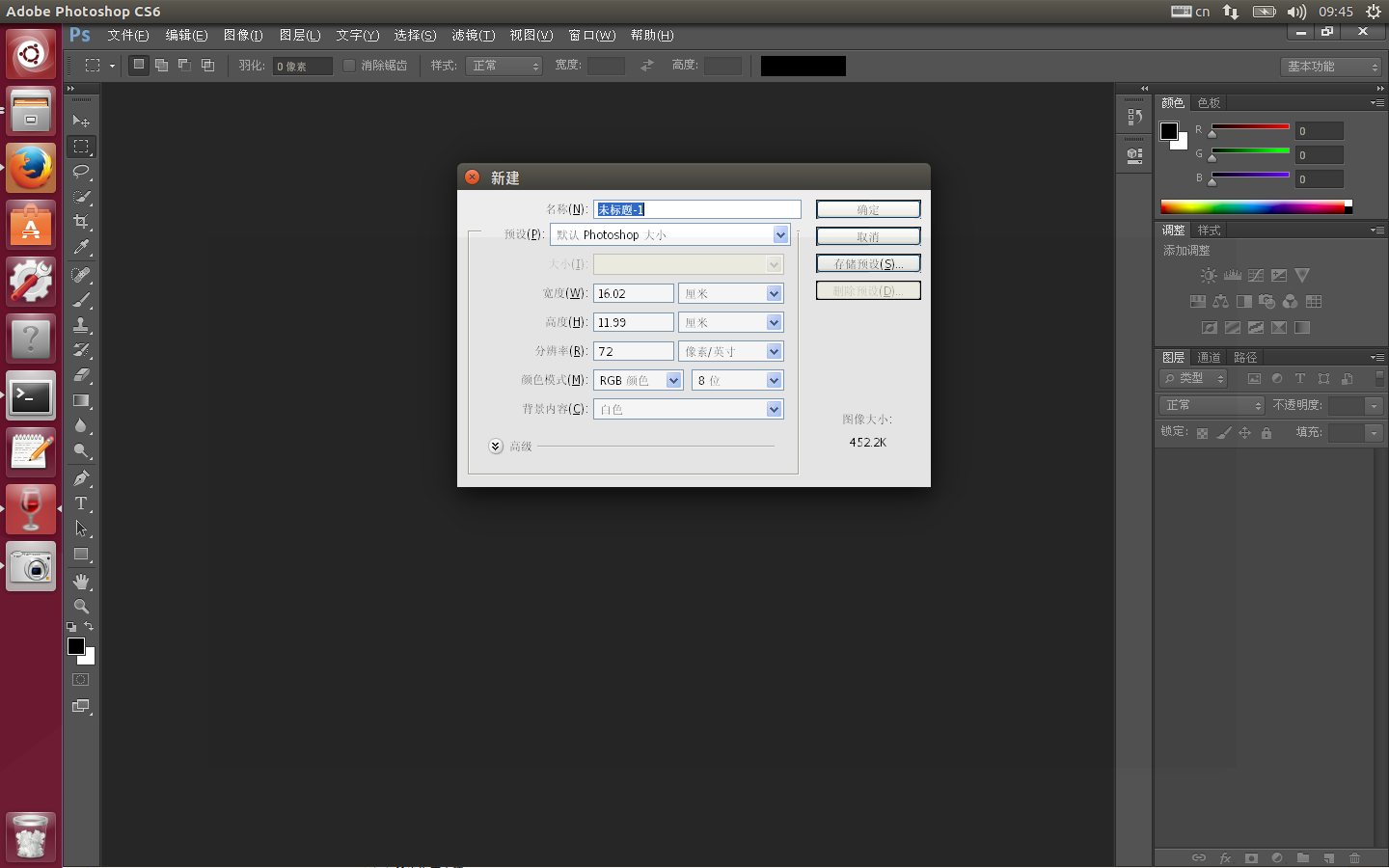Select the Lasso tool
This screenshot has width=1389, height=868.
click(x=81, y=172)
